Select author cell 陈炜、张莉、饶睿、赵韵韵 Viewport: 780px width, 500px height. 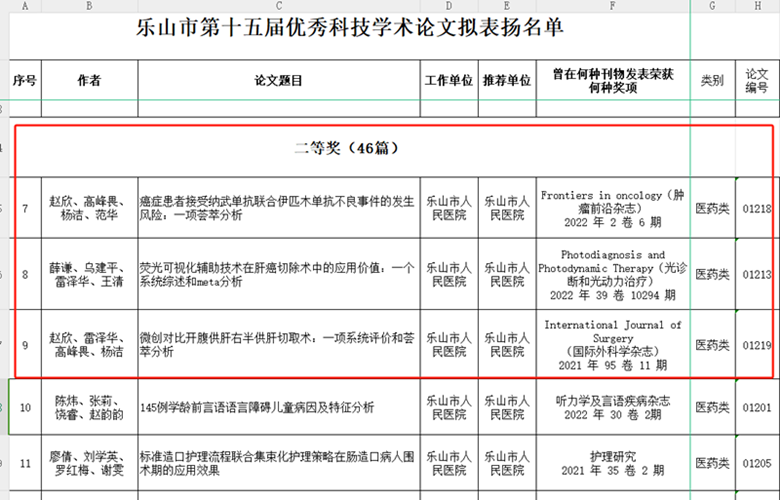(90, 407)
